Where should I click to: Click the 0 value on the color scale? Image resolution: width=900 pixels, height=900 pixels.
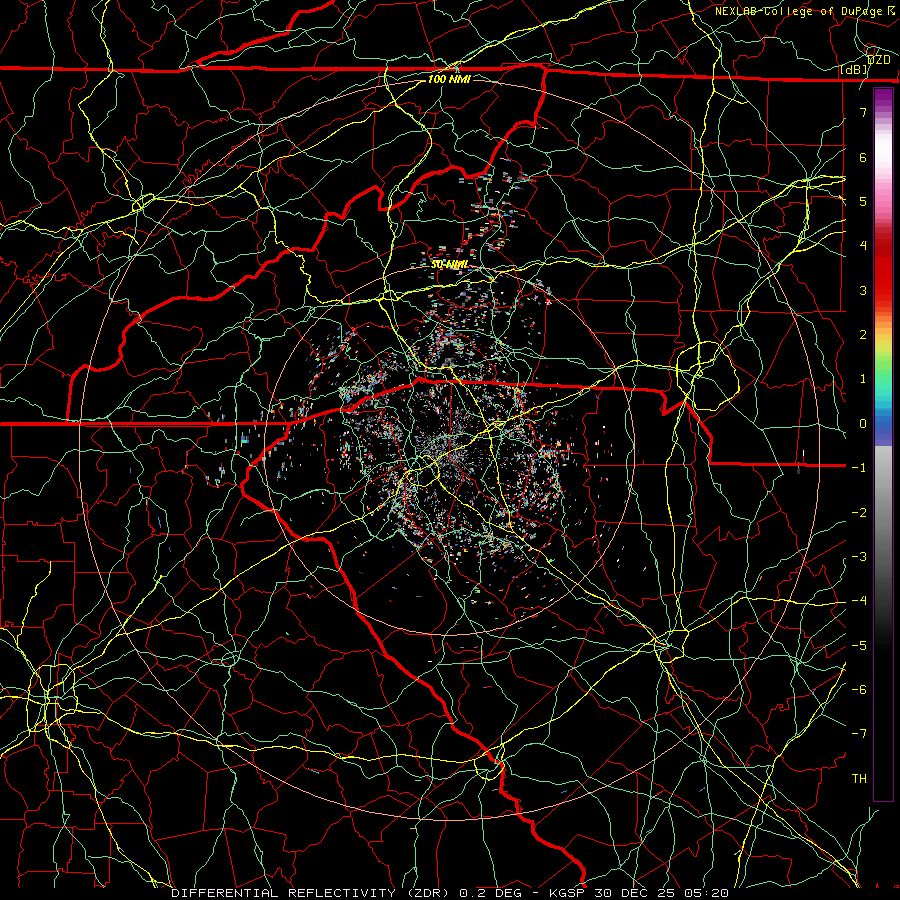tap(863, 424)
